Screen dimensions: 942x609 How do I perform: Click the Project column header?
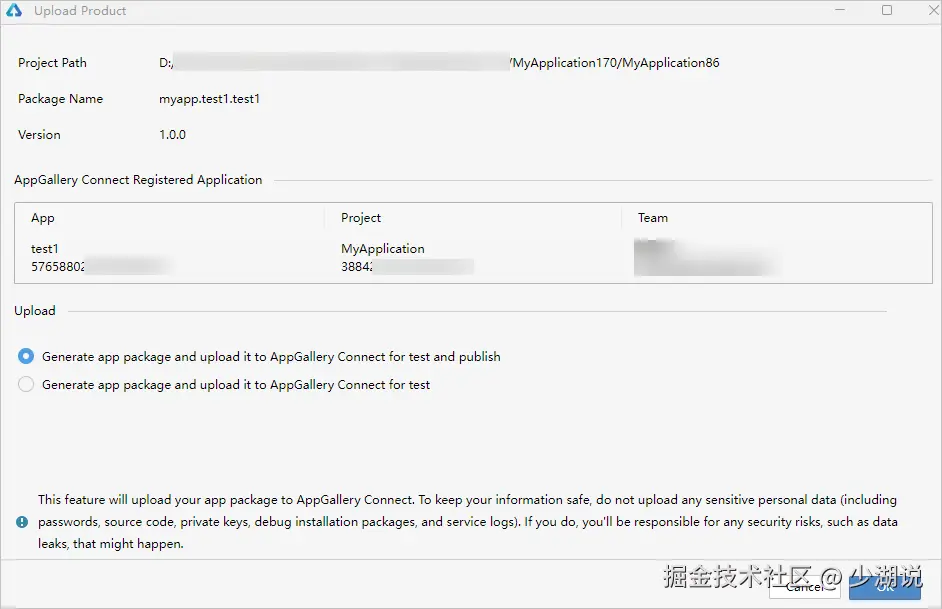[360, 218]
